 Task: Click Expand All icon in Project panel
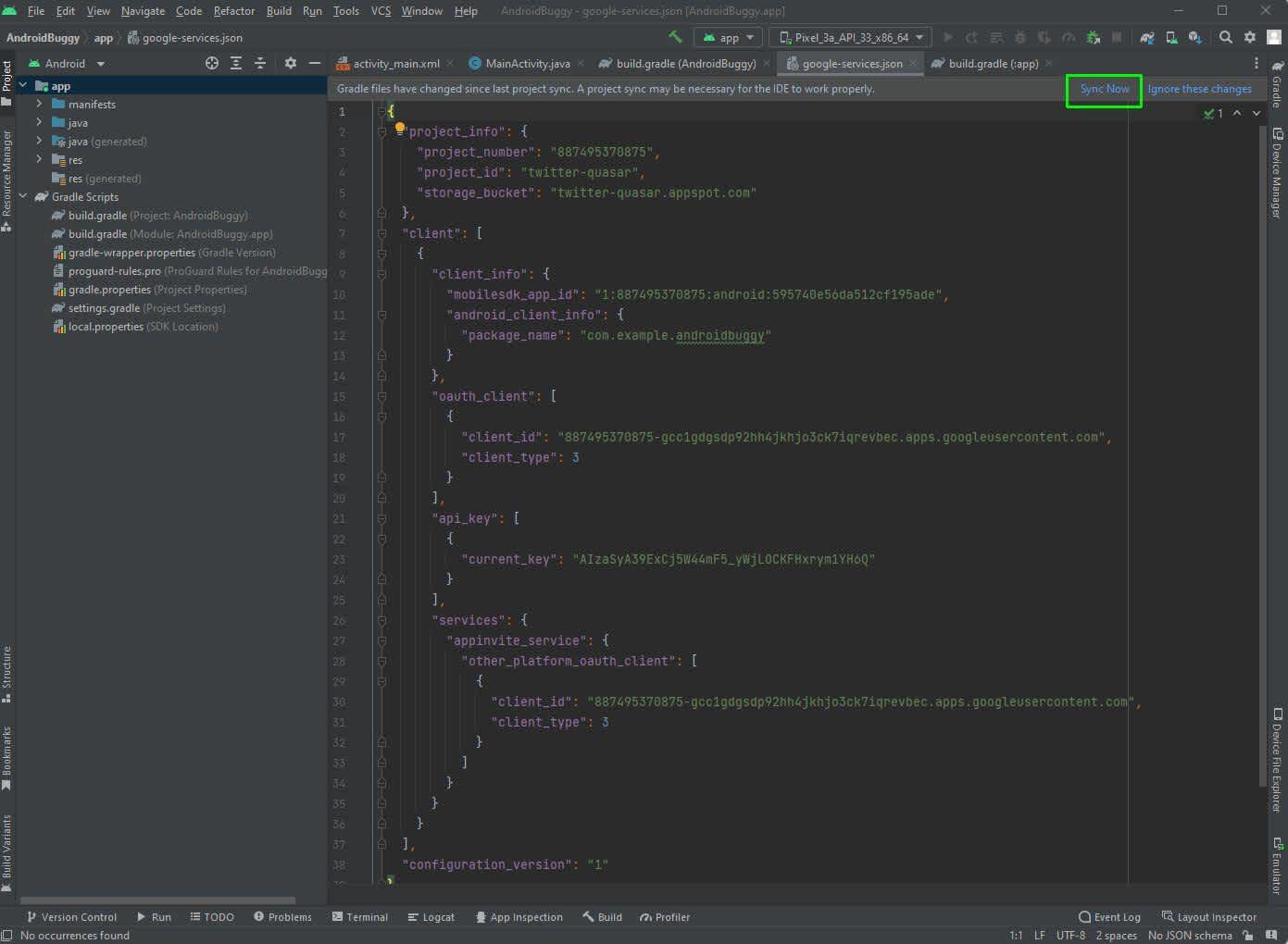click(x=236, y=63)
